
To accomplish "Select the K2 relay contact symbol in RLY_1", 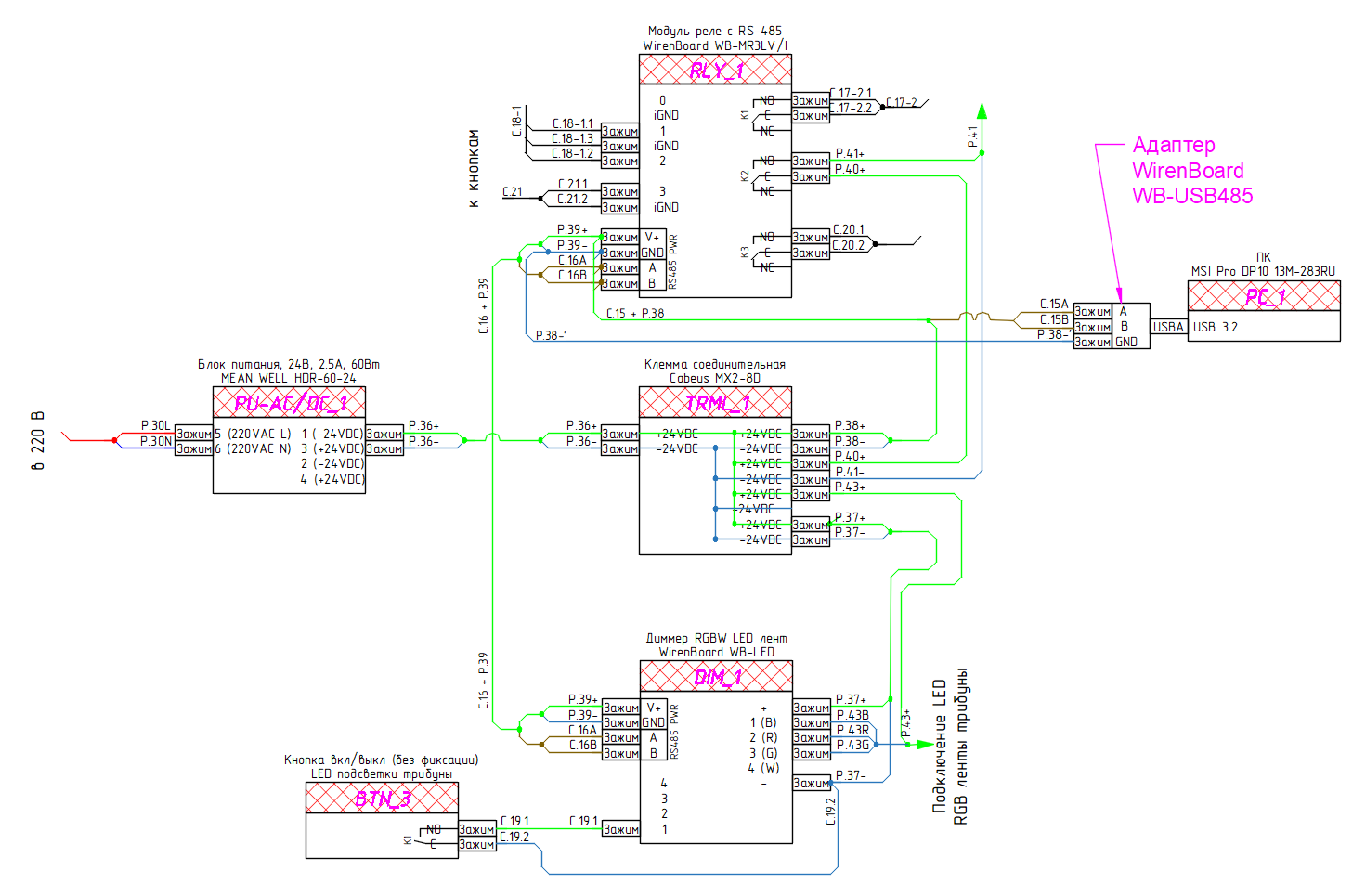I will pyautogui.click(x=761, y=175).
